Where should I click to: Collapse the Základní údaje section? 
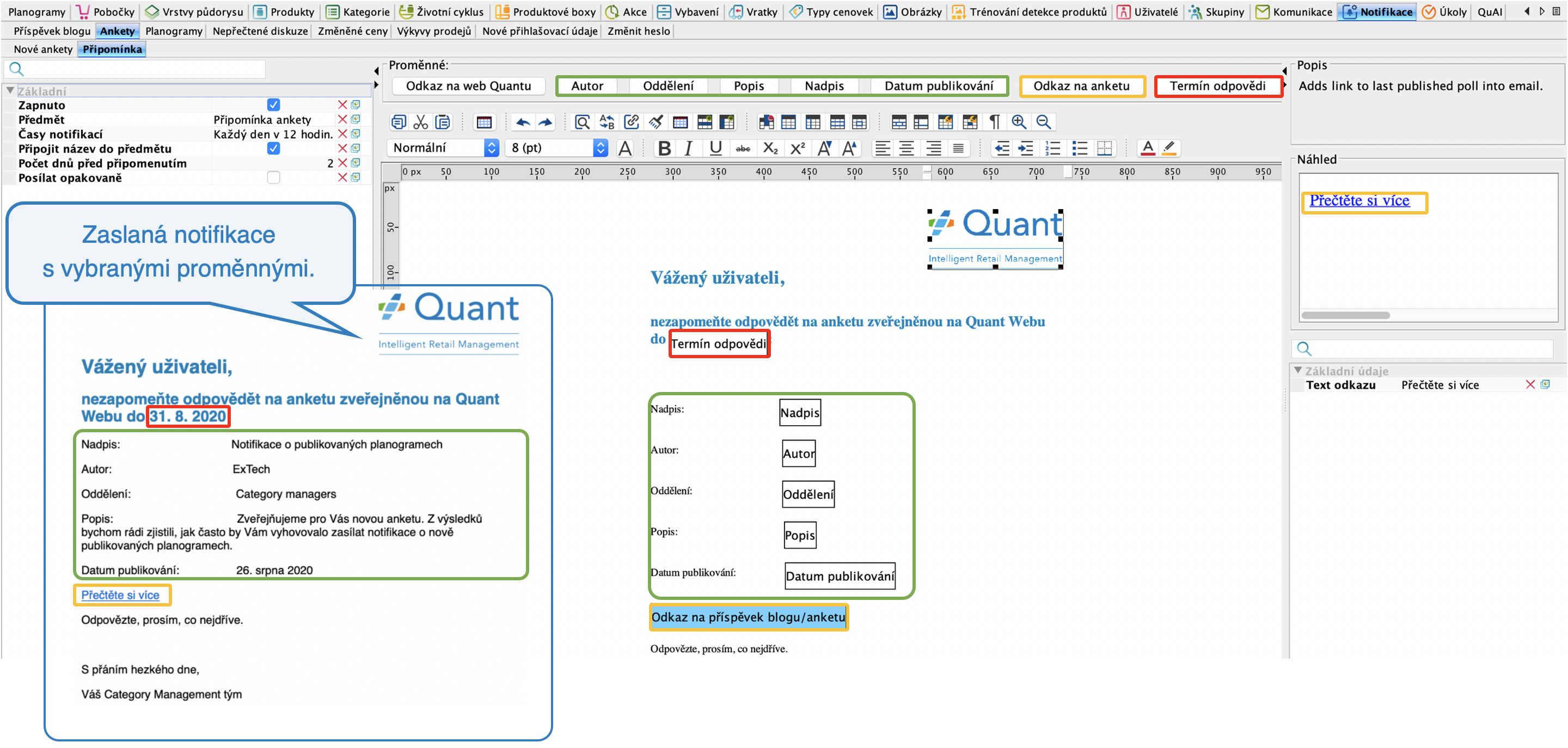(x=1298, y=371)
